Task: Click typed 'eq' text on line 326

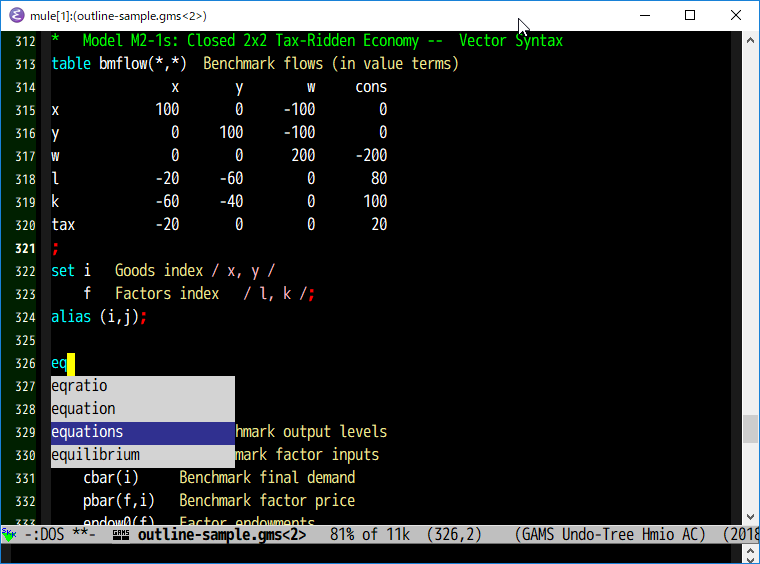Action: pos(59,363)
